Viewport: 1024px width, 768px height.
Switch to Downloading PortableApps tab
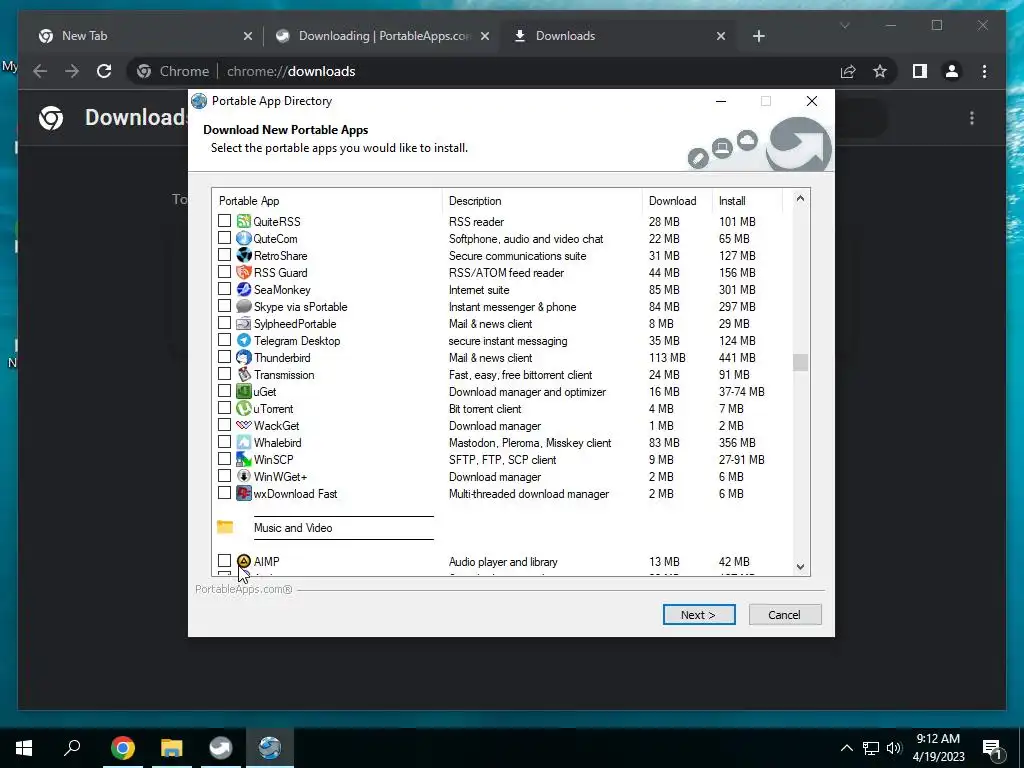[x=383, y=36]
